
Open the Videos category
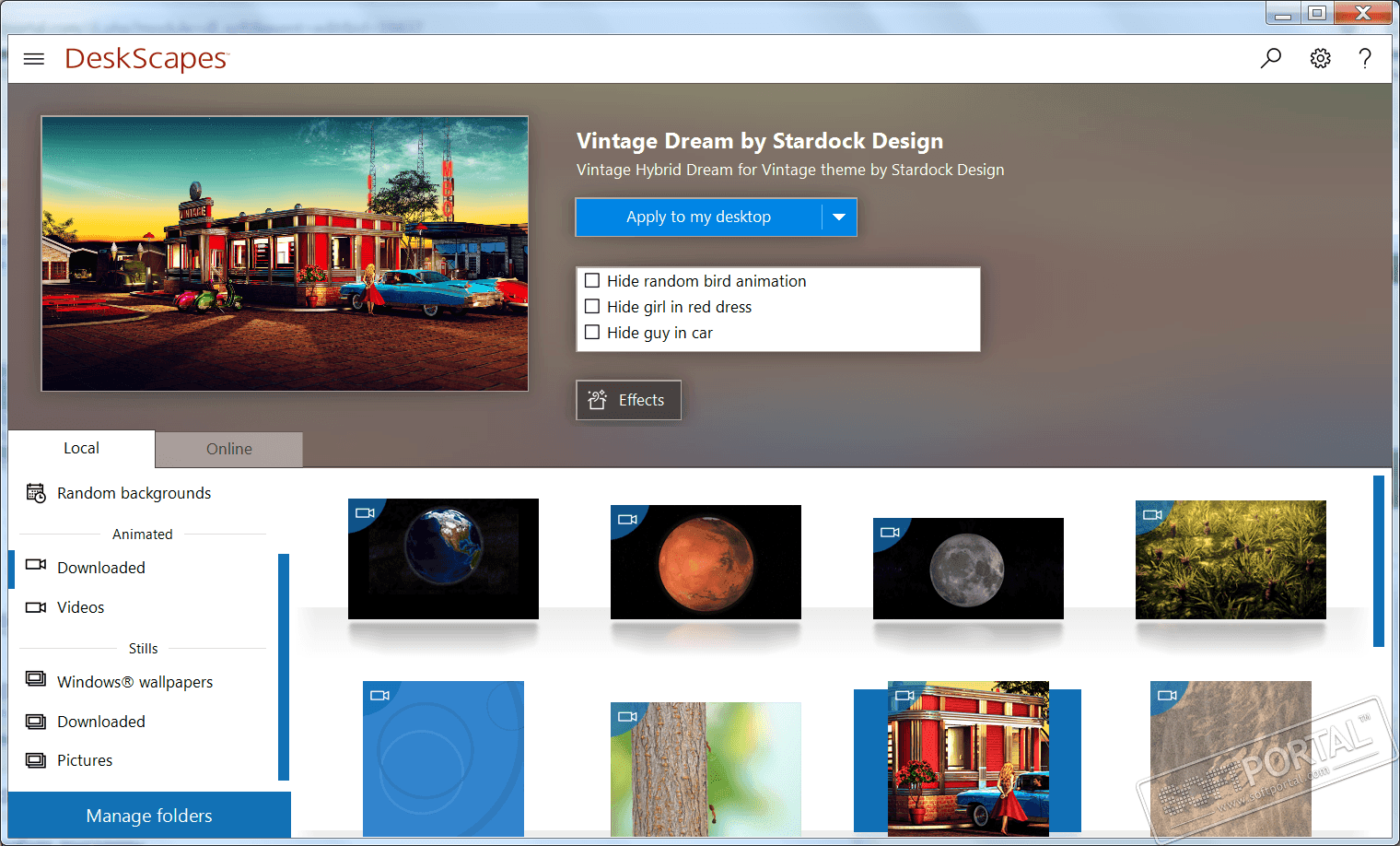click(81, 607)
